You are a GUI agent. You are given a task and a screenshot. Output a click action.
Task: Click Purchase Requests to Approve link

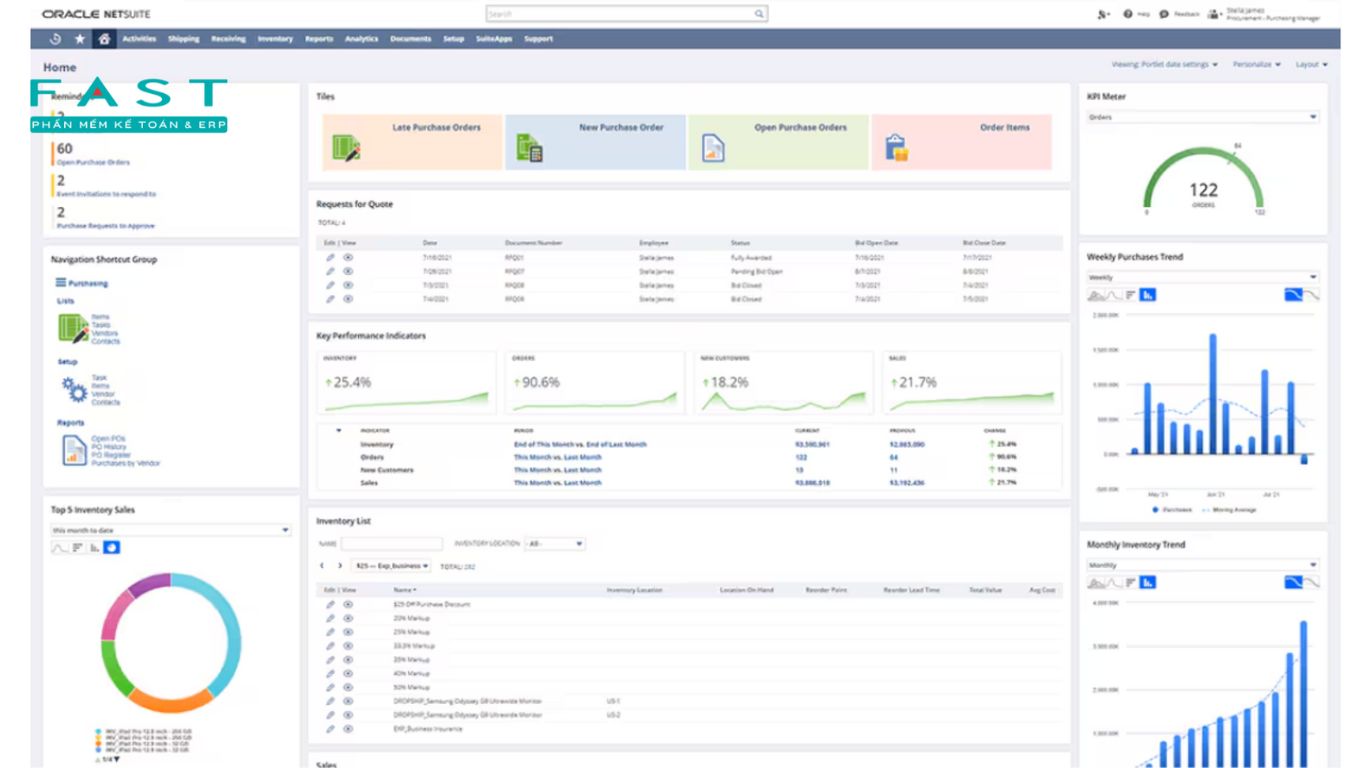pos(106,226)
